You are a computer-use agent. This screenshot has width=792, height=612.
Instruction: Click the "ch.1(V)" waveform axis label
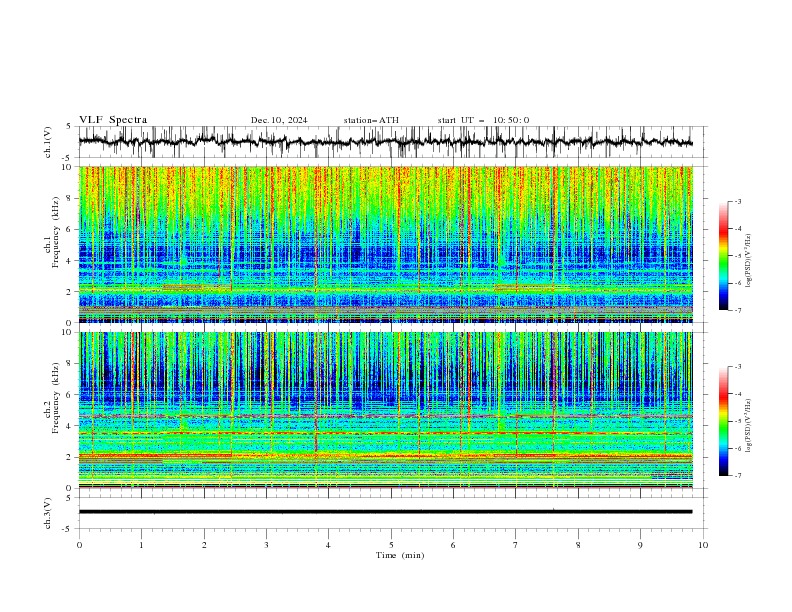point(48,142)
